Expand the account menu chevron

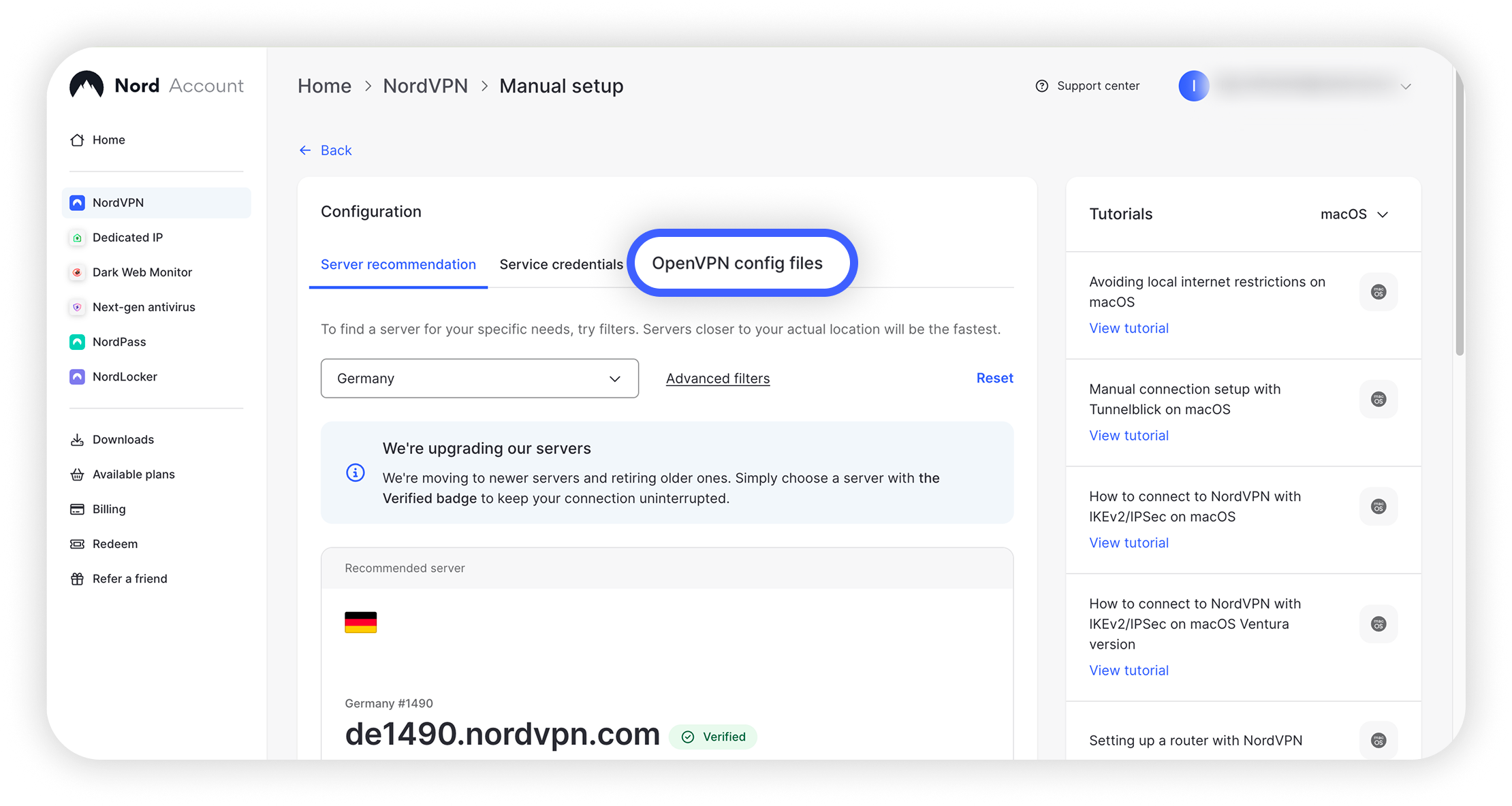point(1406,86)
